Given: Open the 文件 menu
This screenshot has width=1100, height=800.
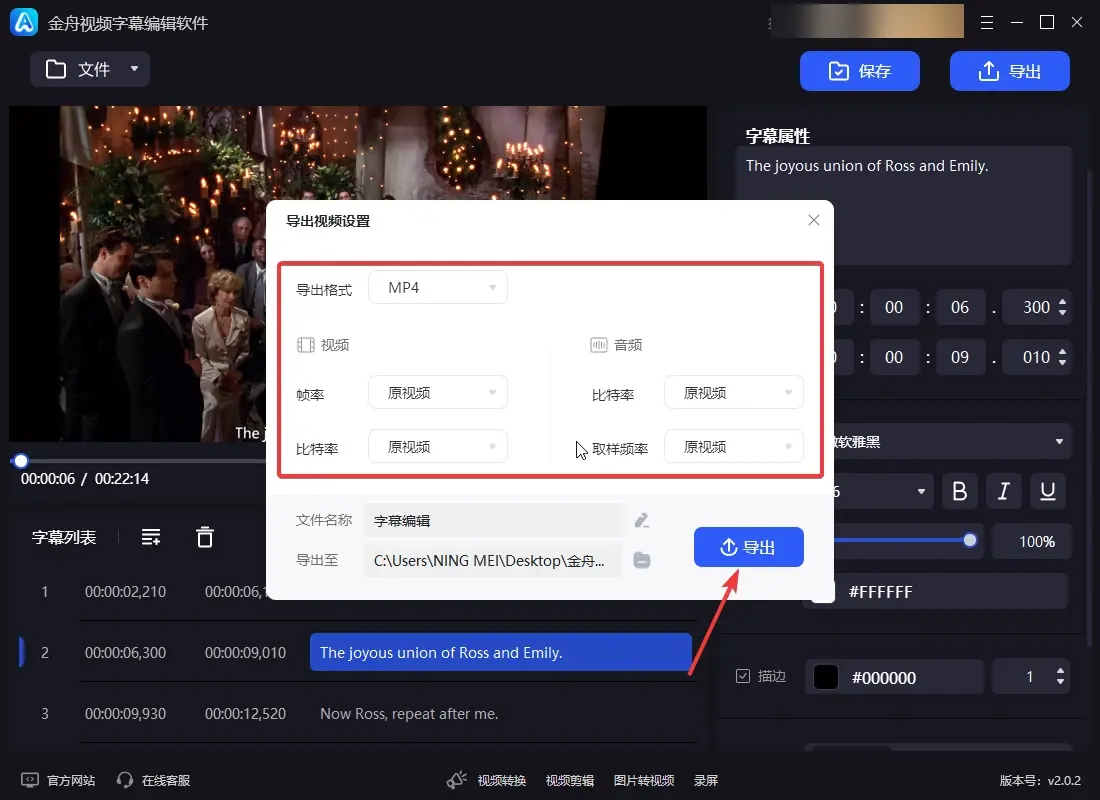Looking at the screenshot, I should [90, 69].
